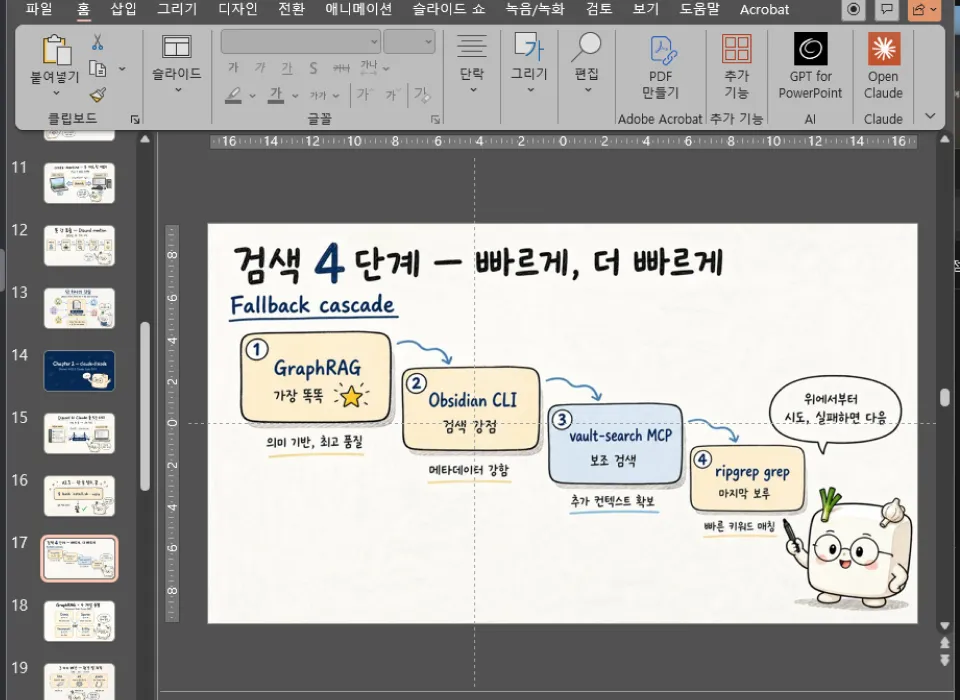
Task: Switch to the 애니메이션 (Animations) tab
Action: 358,9
